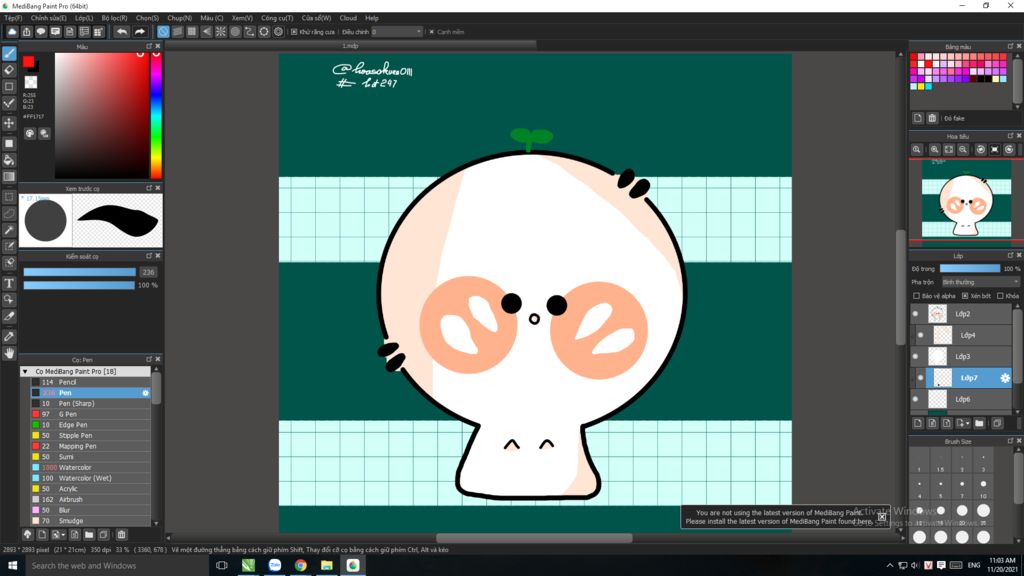The image size is (1024, 576).
Task: Add a new layer via first layer button
Action: point(918,423)
